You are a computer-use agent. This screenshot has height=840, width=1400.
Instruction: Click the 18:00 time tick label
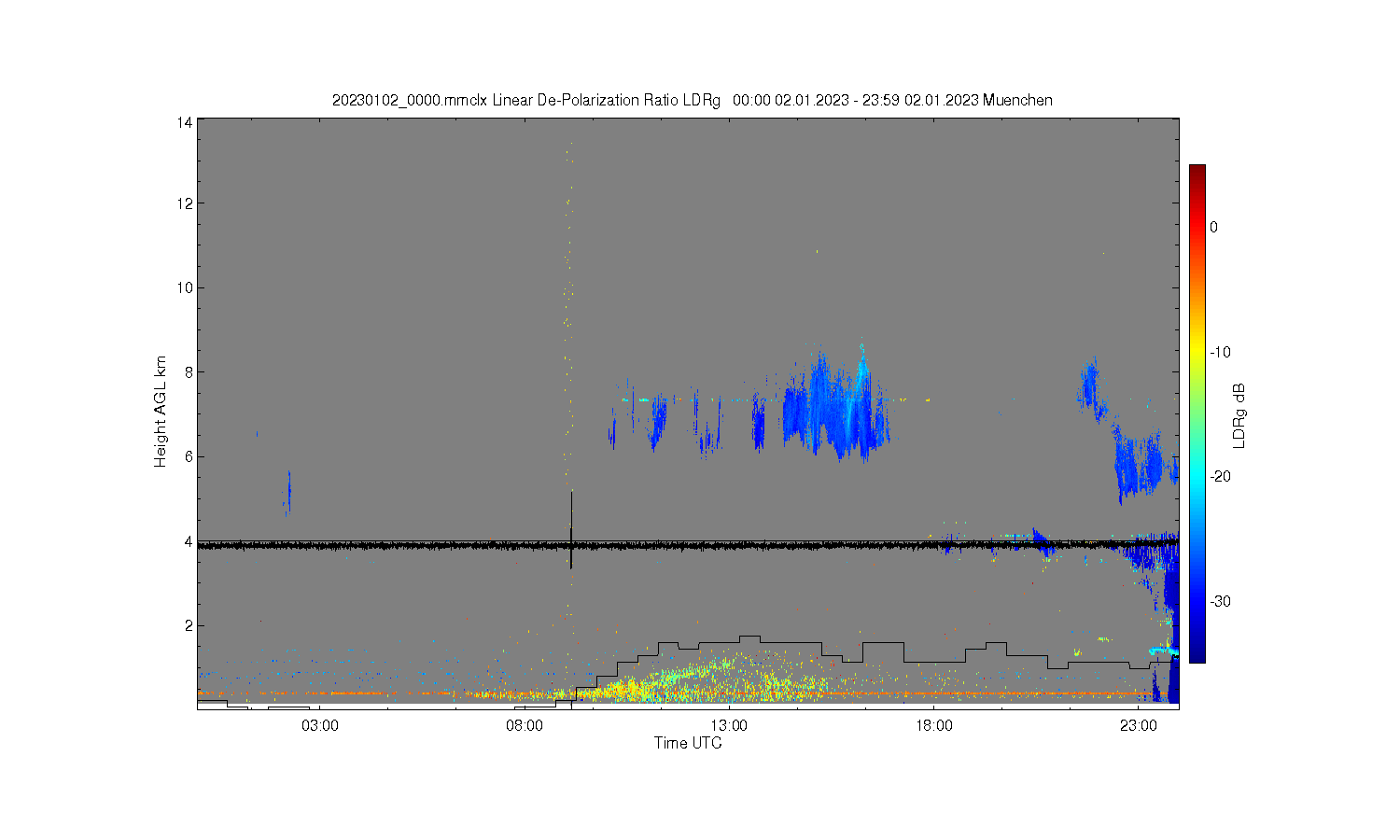933,725
